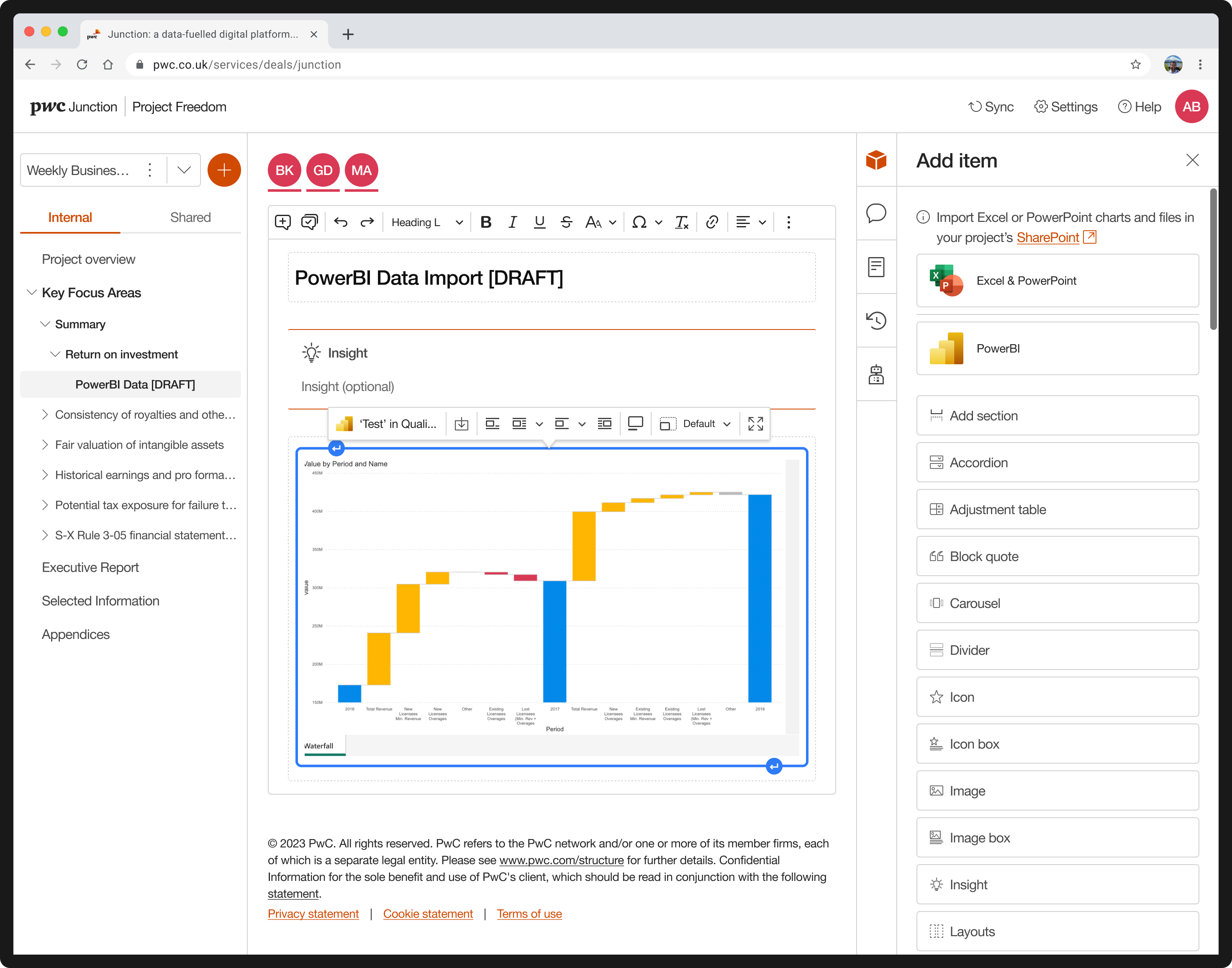Bookmark page with the star icon
The height and width of the screenshot is (968, 1232).
(x=1135, y=64)
